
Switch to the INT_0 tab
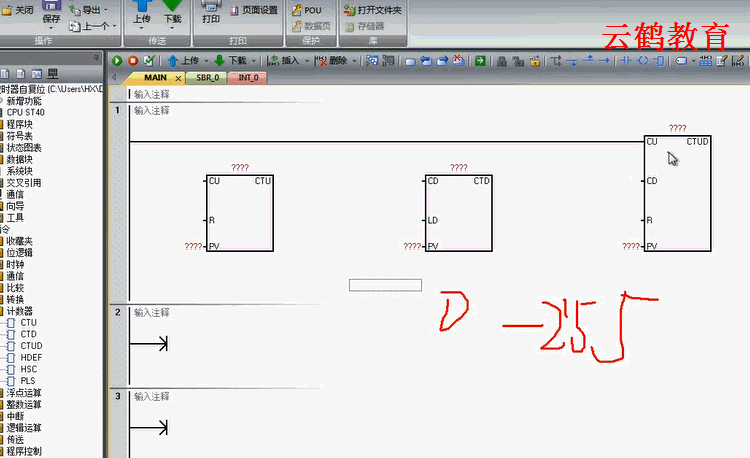click(248, 77)
